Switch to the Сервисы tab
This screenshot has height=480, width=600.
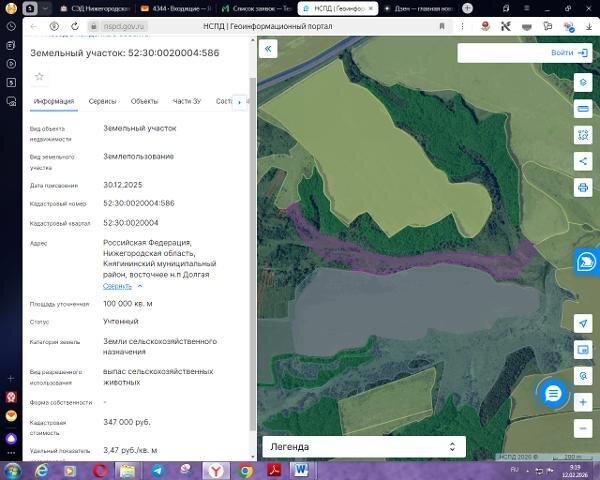tap(103, 101)
